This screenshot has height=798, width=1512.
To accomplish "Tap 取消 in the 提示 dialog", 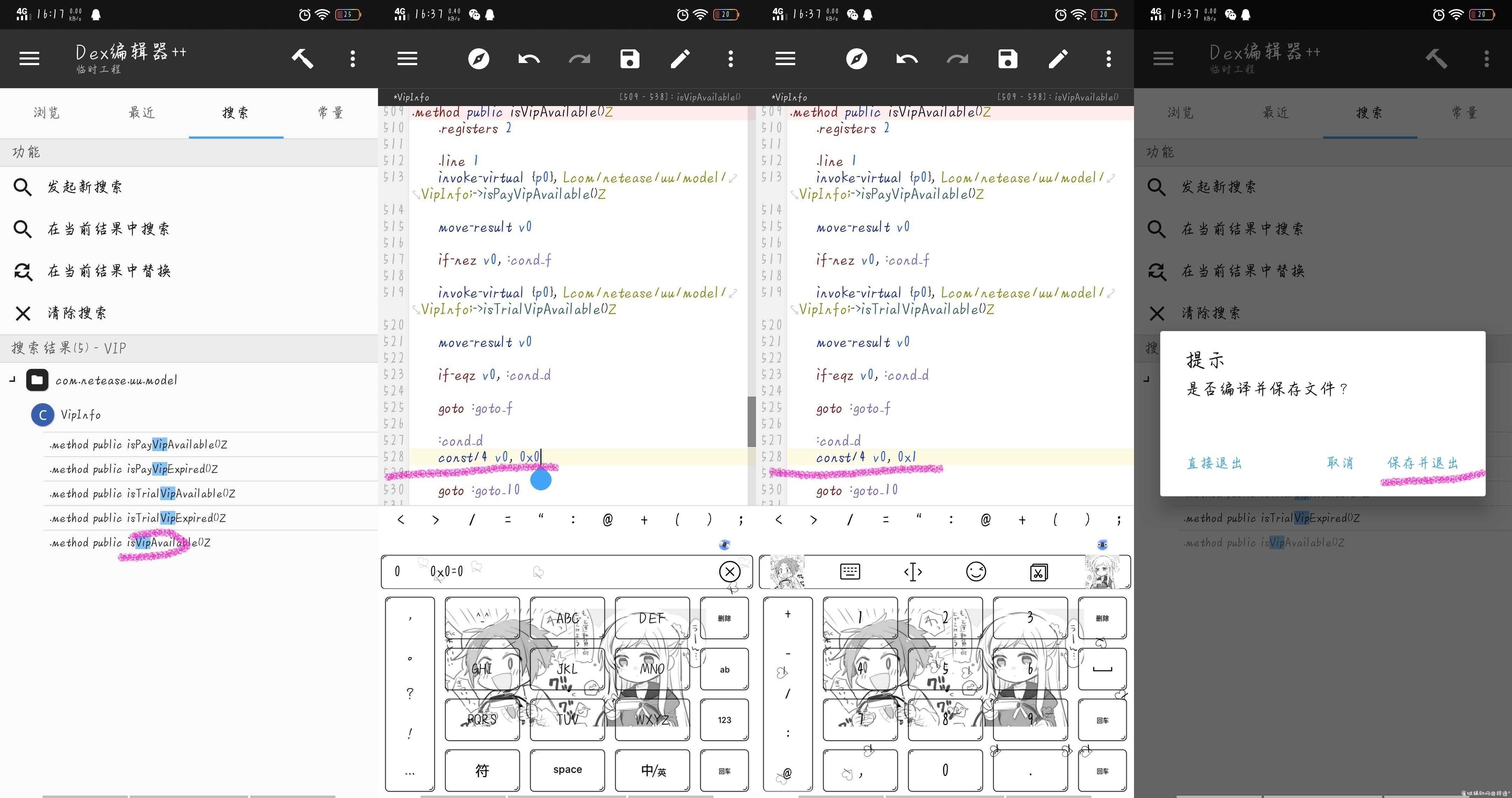I will [1340, 463].
